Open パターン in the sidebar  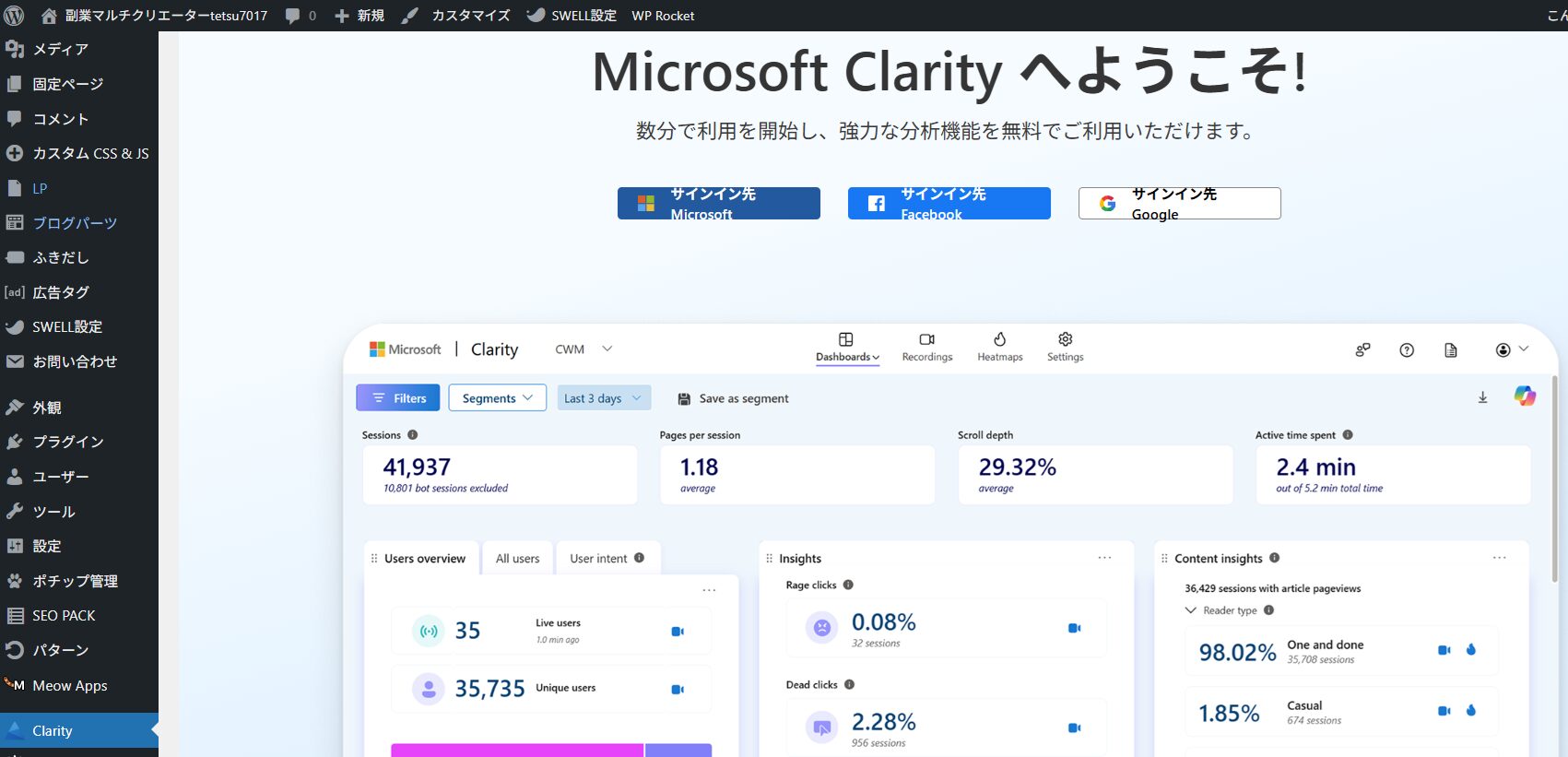coord(79,650)
